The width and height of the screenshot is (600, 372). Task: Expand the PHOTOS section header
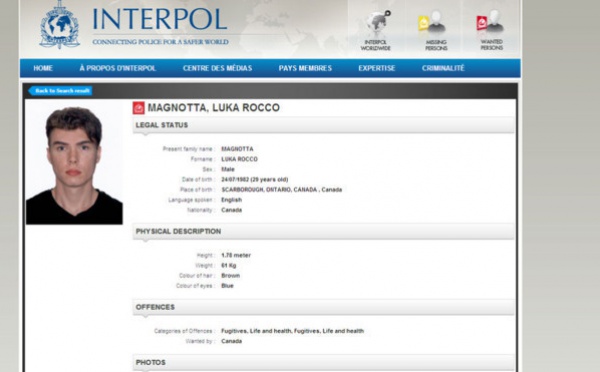323,362
